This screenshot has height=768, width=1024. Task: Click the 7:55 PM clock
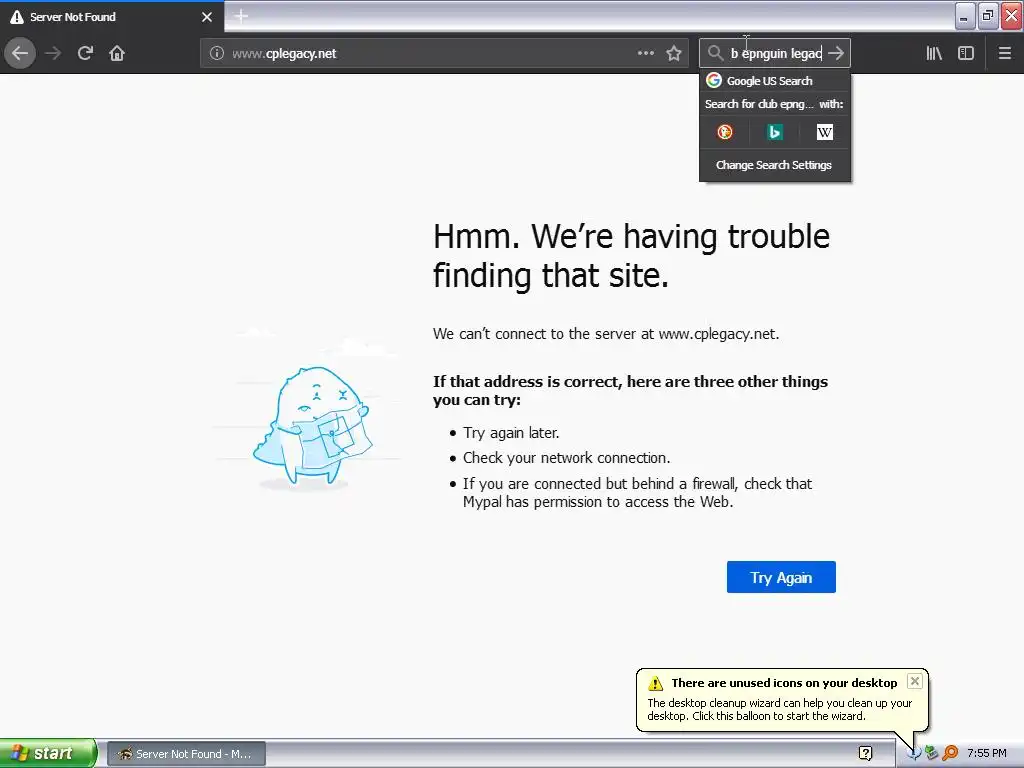pos(986,753)
